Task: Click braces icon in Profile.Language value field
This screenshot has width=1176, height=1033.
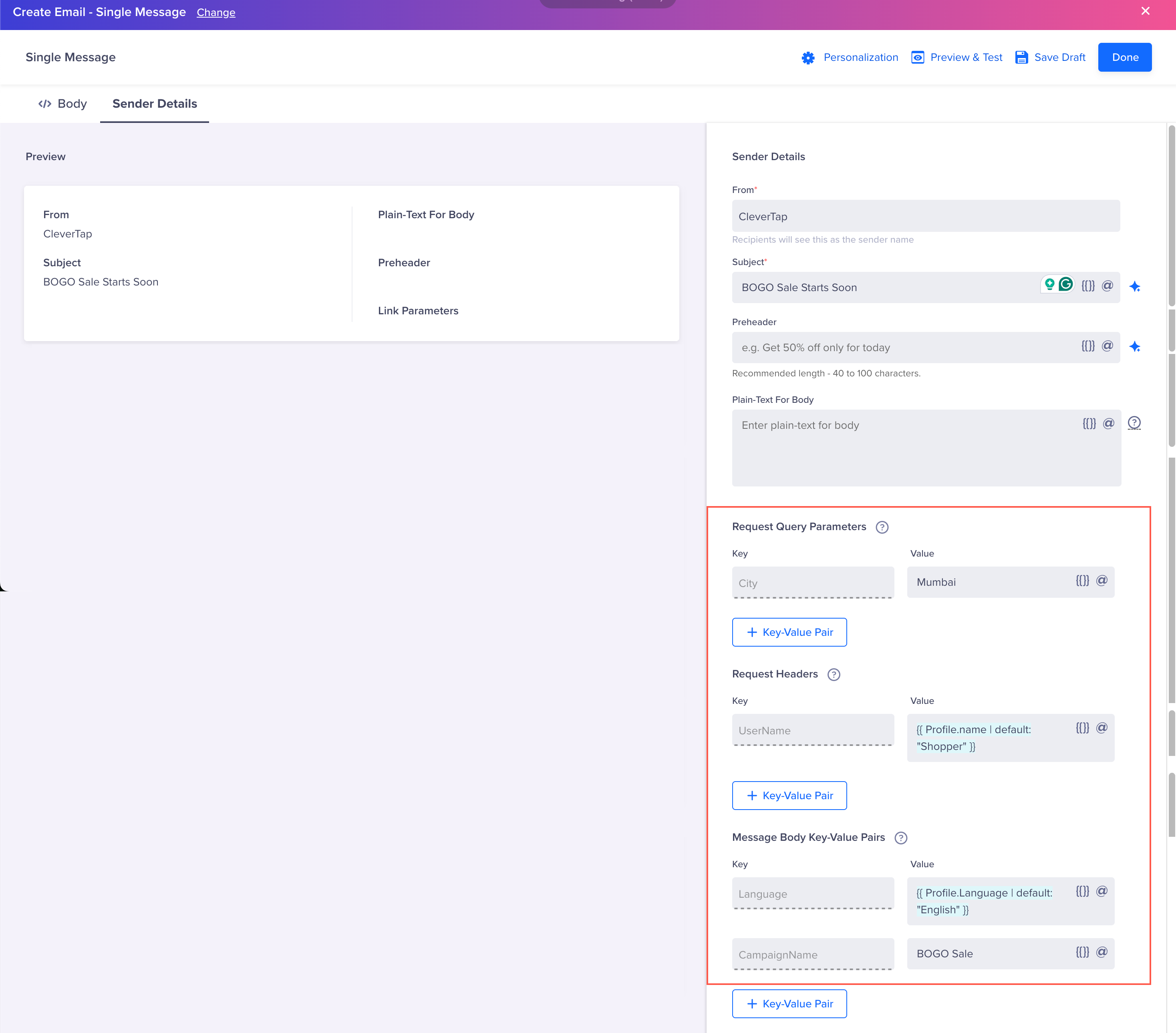Action: pyautogui.click(x=1083, y=891)
